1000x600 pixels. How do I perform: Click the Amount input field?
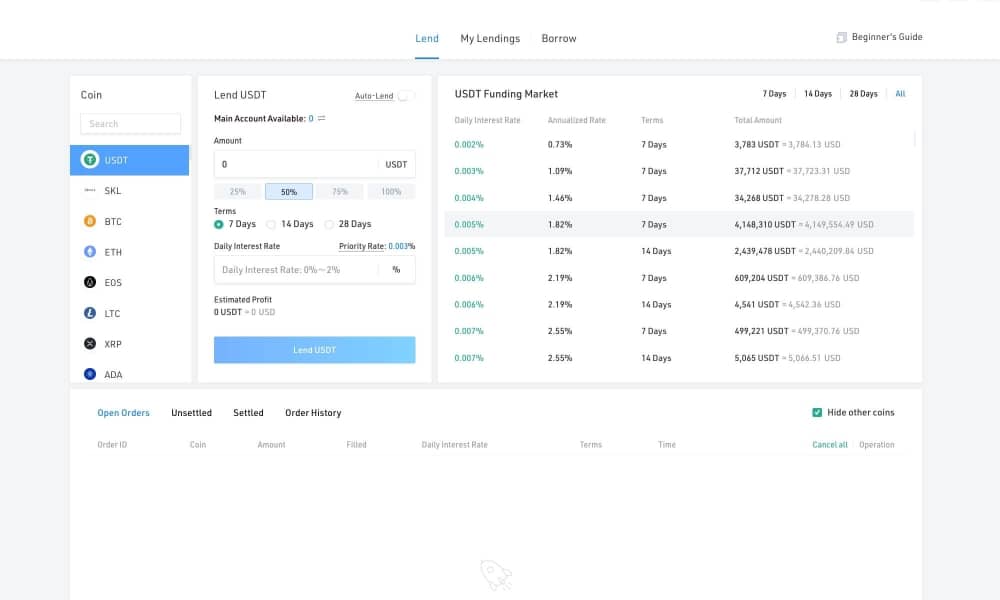[x=314, y=164]
